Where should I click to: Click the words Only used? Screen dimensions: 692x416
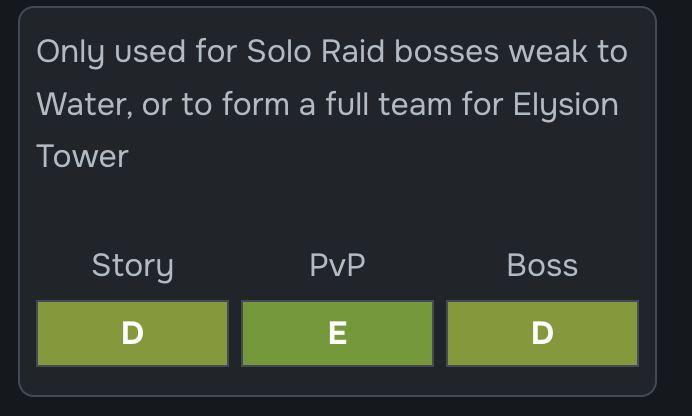[x=111, y=53]
